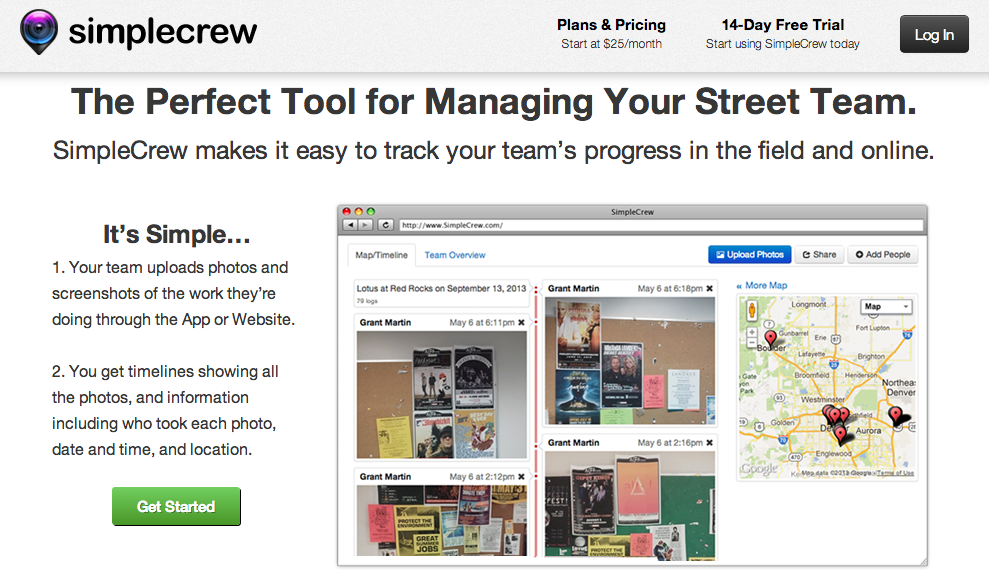Click the Terms of Use map link
The width and height of the screenshot is (989, 582).
point(894,473)
